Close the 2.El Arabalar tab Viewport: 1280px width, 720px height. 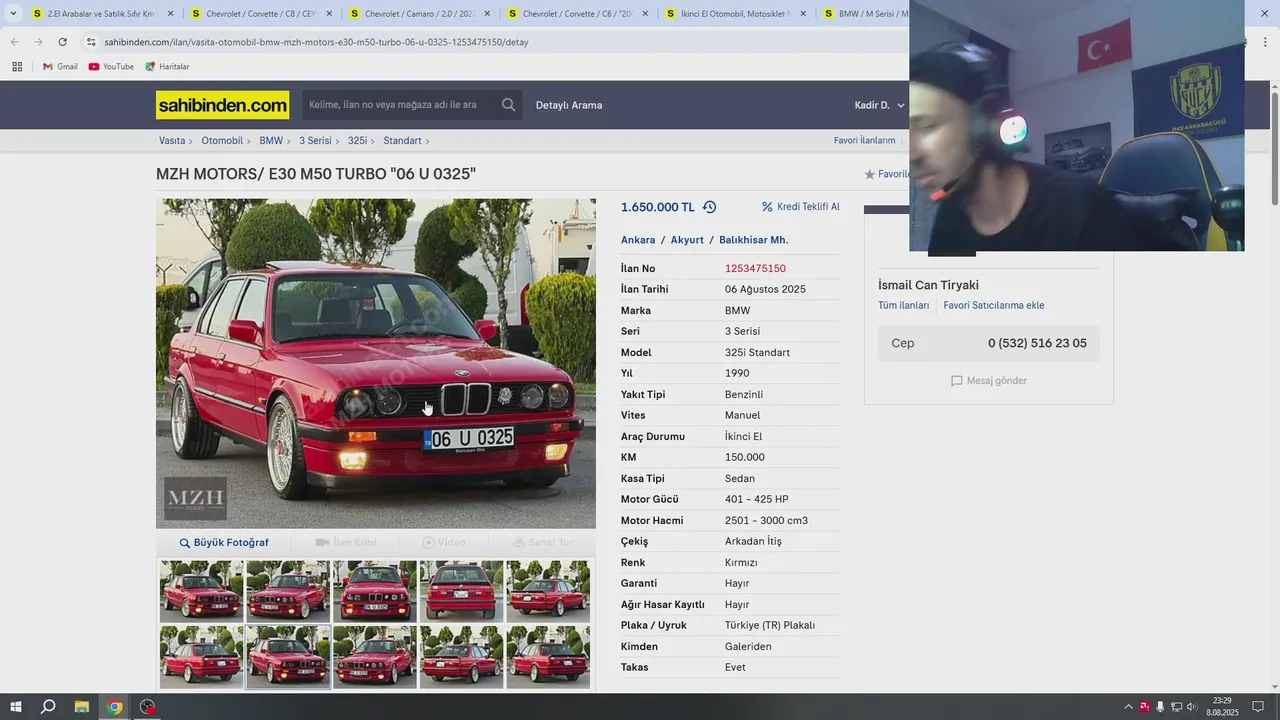[x=170, y=14]
